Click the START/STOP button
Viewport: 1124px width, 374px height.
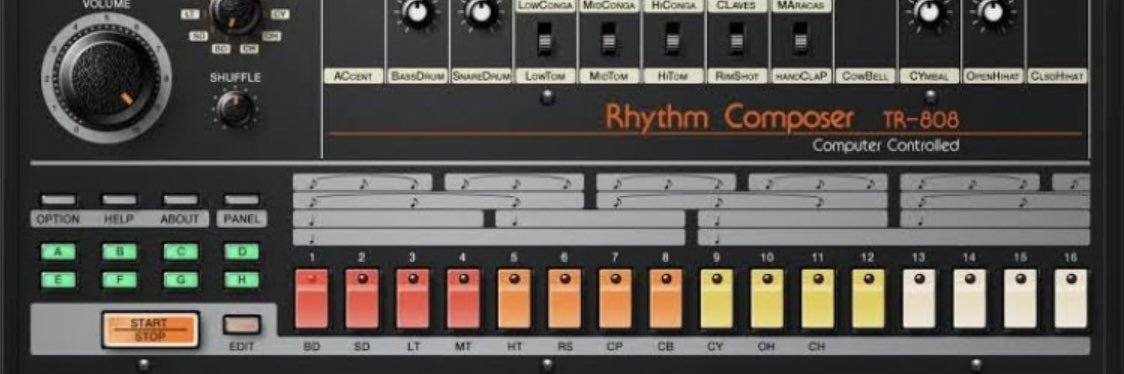tap(151, 330)
